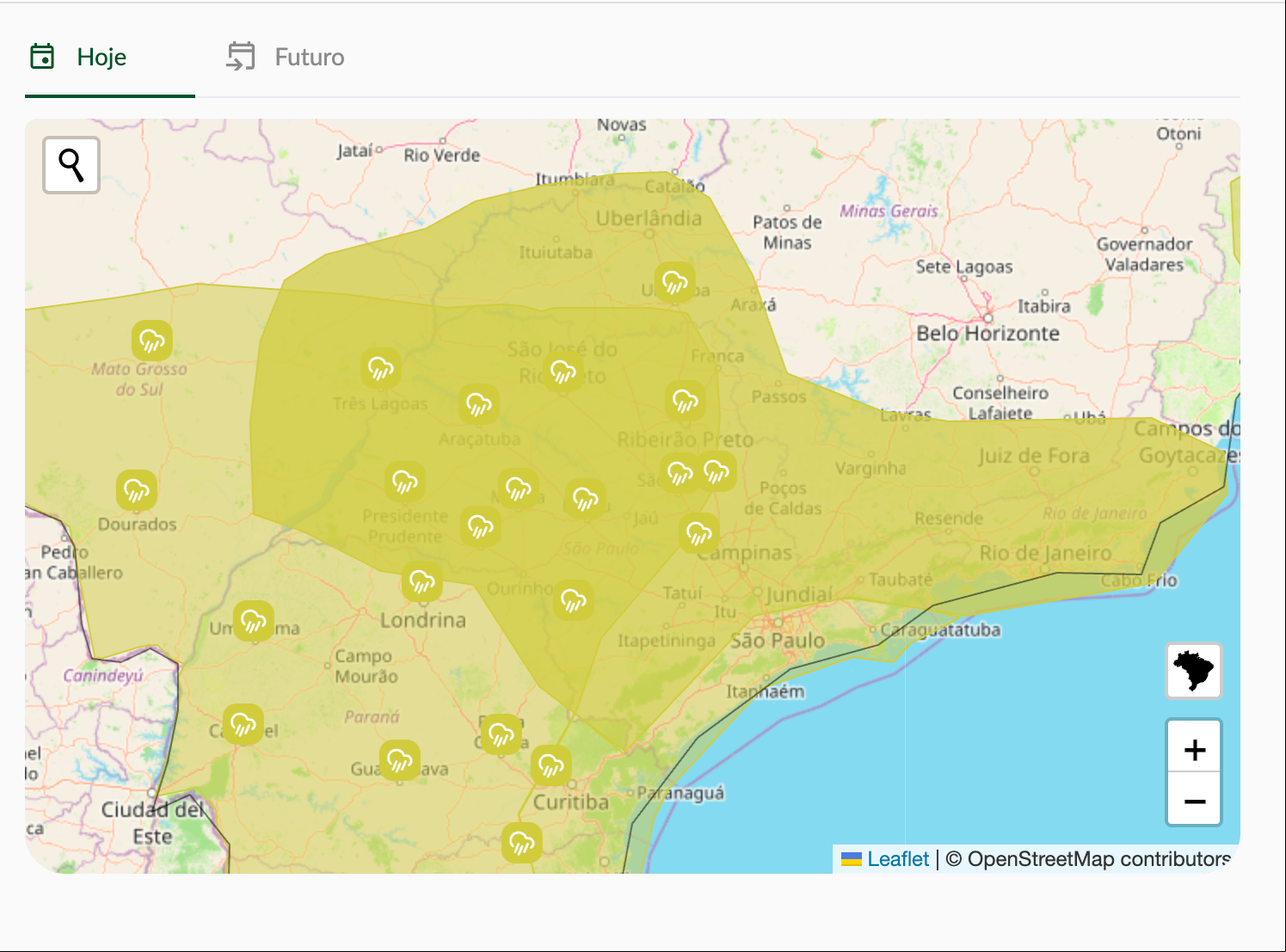Viewport: 1286px width, 952px height.
Task: Open the OpenStreetMap contributors link
Action: [x=1098, y=858]
